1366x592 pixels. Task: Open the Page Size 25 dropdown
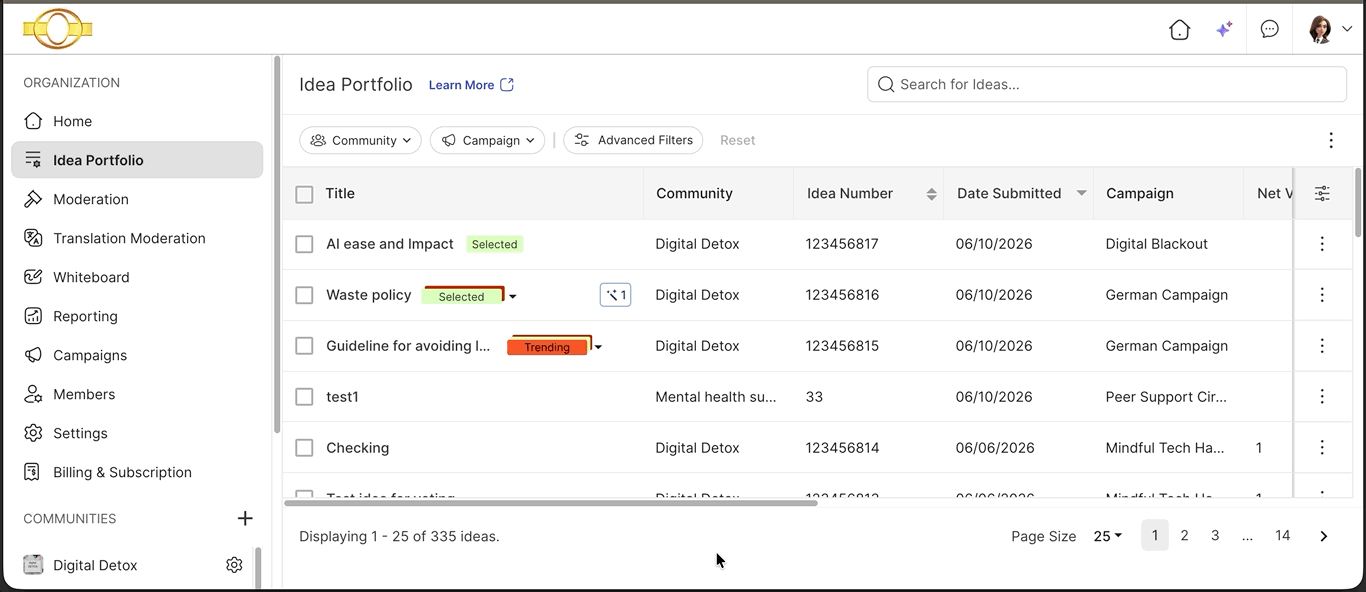coord(1107,536)
